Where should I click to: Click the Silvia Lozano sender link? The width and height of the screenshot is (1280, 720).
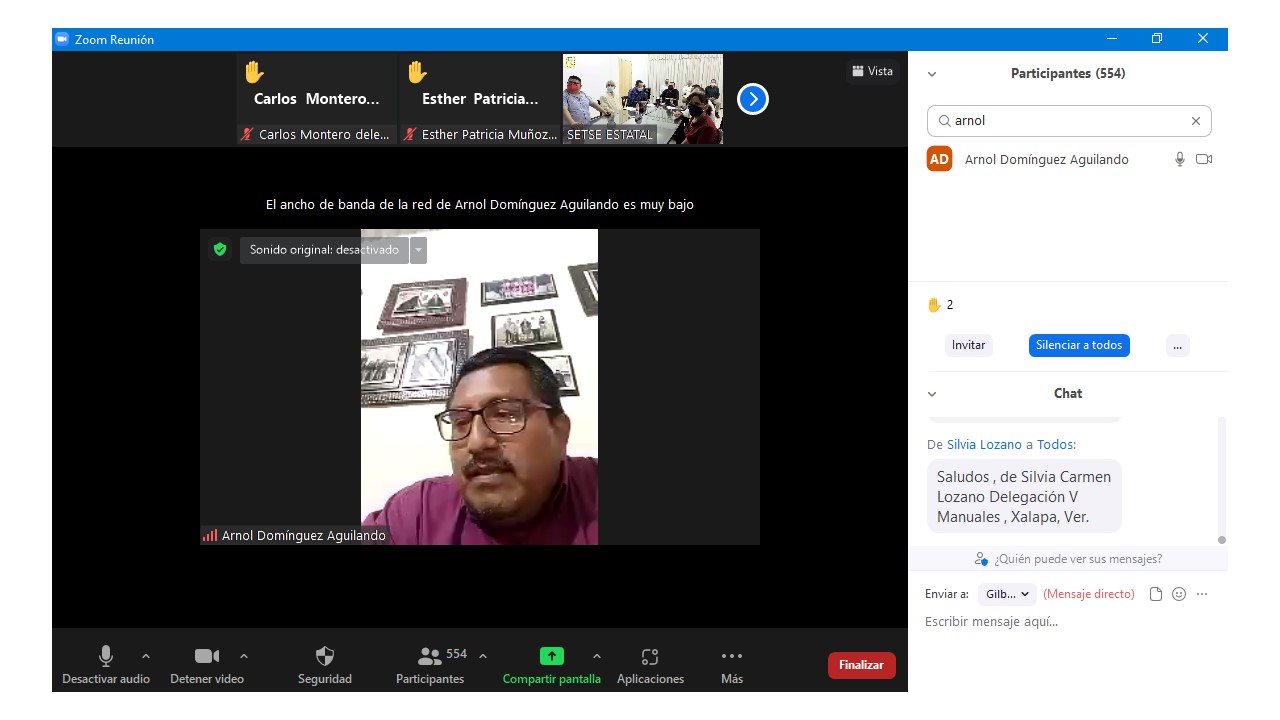984,445
